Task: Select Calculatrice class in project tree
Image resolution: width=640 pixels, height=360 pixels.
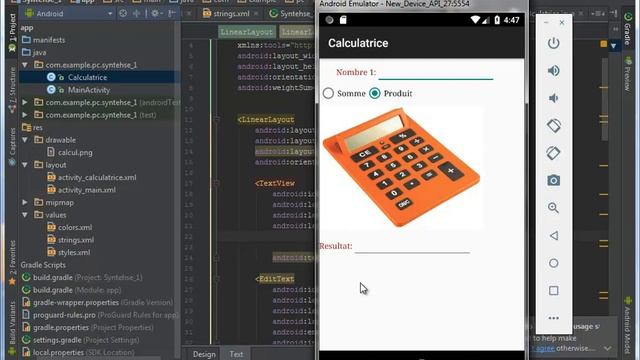Action: pos(87,77)
